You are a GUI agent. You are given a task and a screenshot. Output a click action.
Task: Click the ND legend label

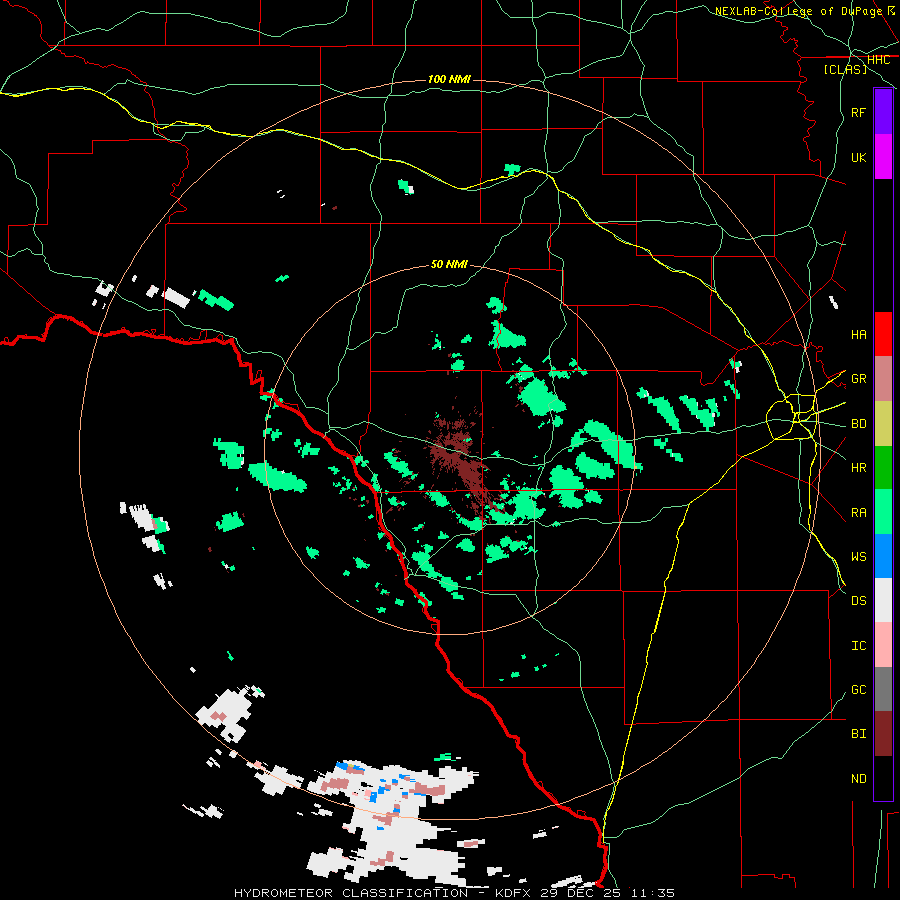pos(858,779)
